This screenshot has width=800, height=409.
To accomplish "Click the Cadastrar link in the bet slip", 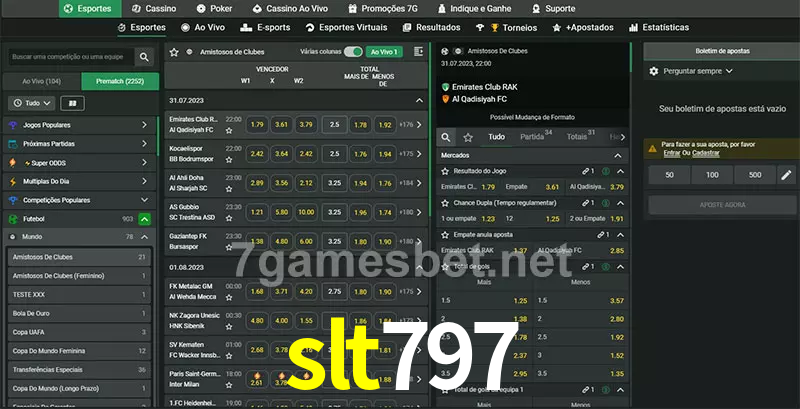I will (706, 153).
